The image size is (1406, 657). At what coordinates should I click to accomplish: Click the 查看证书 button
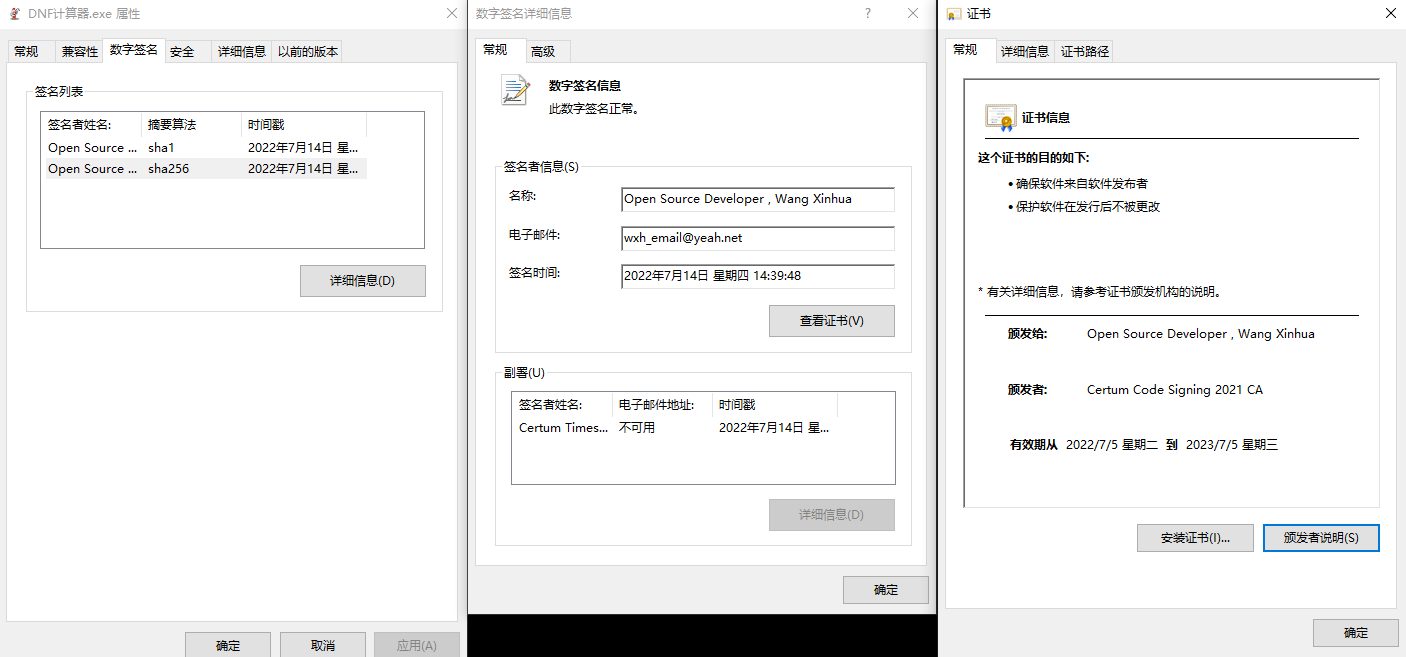[x=832, y=320]
